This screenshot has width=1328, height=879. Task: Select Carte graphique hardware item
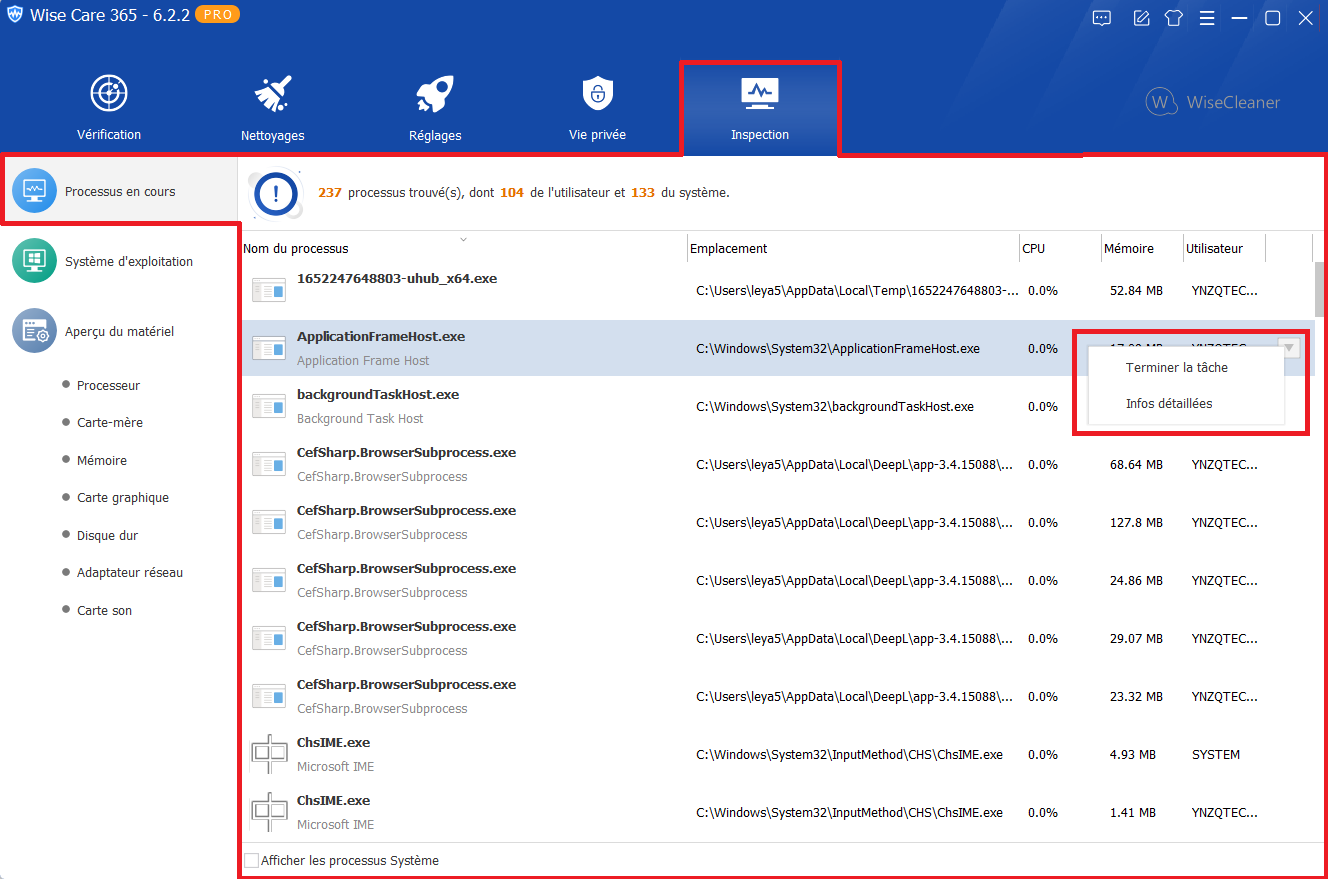point(123,497)
